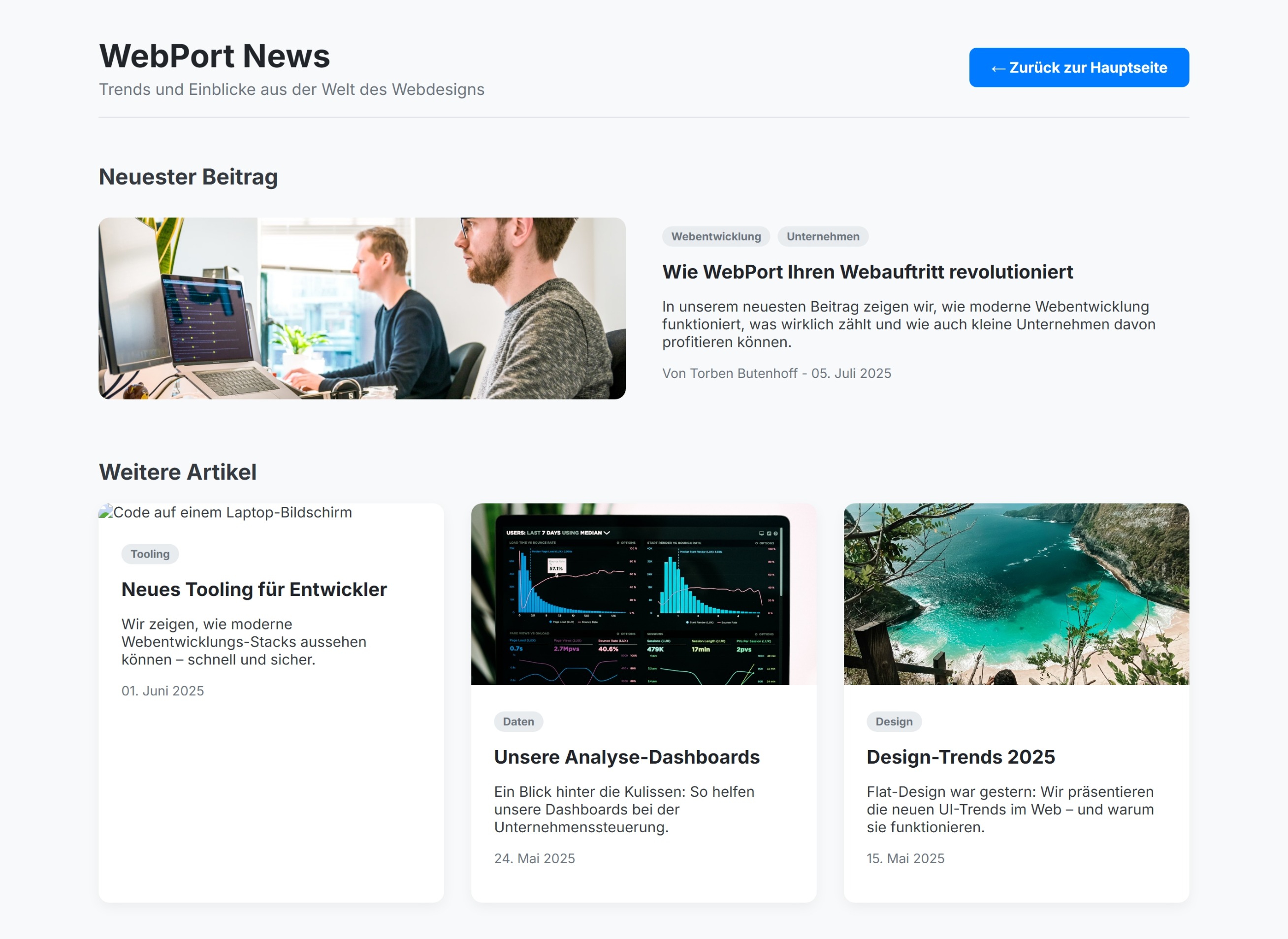Click author line Von Torben Butenhoff
1288x939 pixels.
point(777,374)
